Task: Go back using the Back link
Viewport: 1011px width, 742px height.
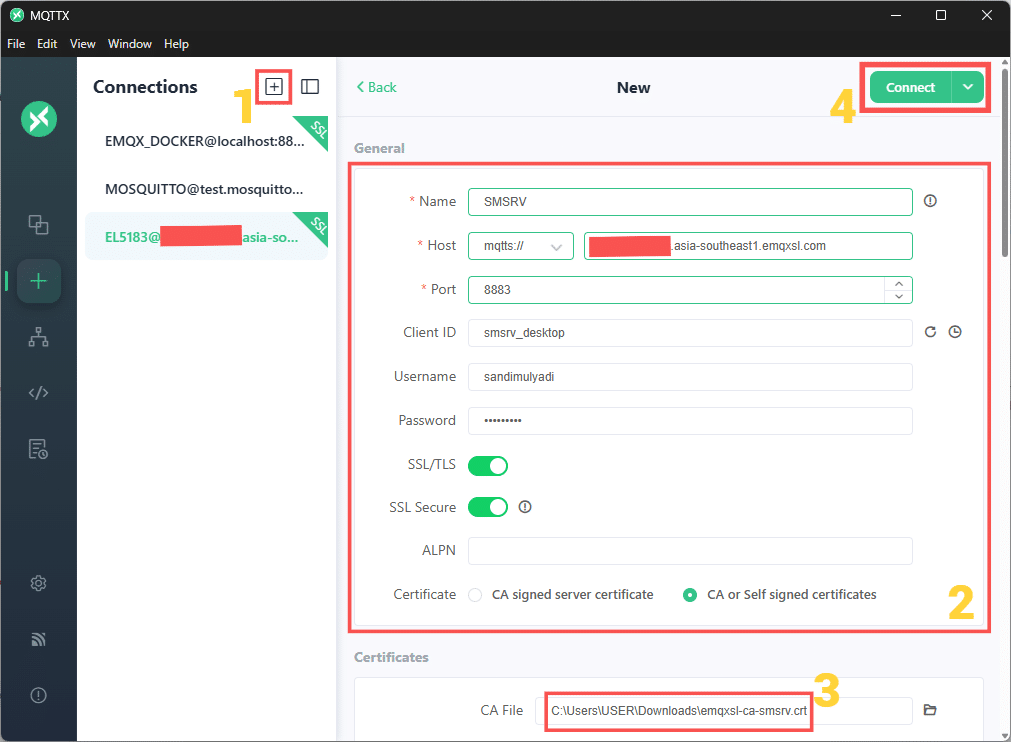Action: pyautogui.click(x=376, y=87)
